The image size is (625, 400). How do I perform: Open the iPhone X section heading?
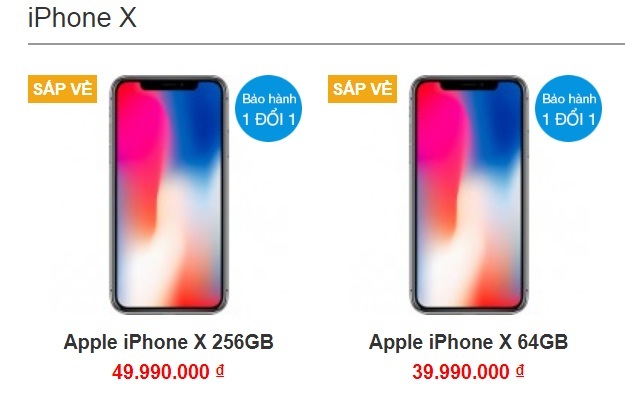coord(82,18)
